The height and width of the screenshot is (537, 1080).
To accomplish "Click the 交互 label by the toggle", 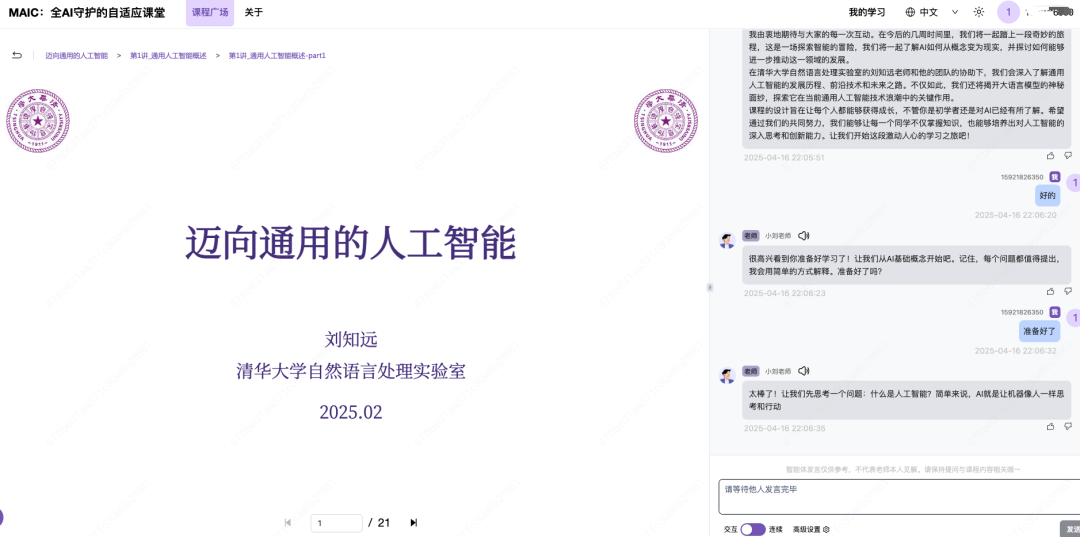I will (x=731, y=529).
